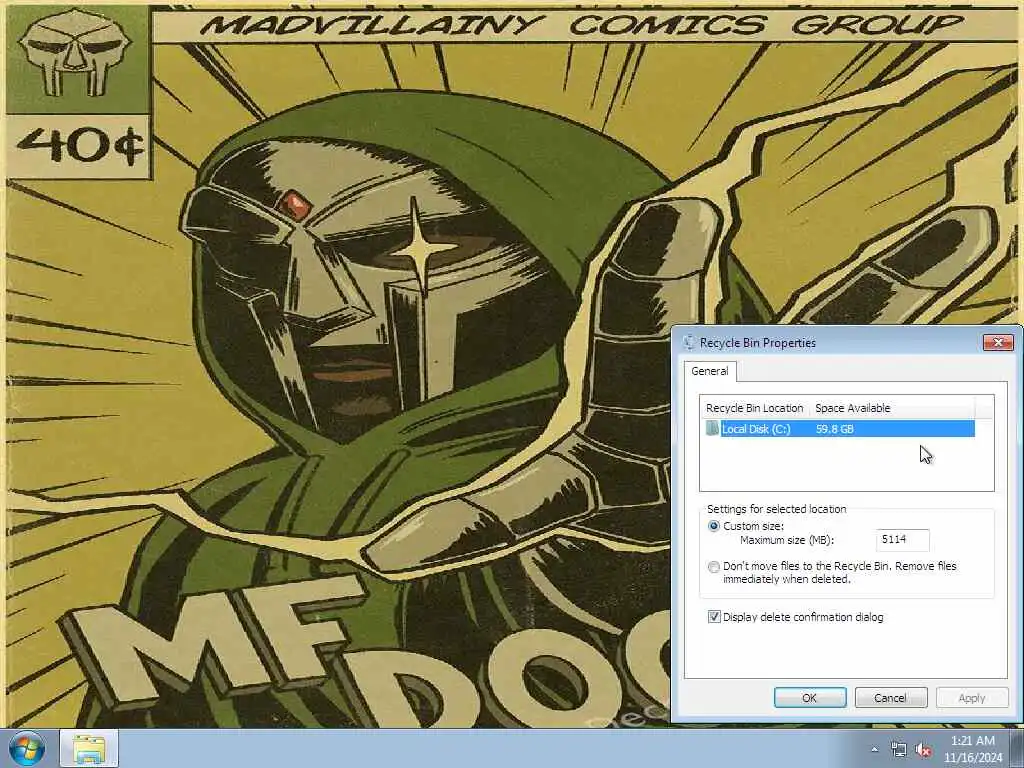Uncheck Display delete confirmation dialog
The width and height of the screenshot is (1024, 768).
point(714,616)
